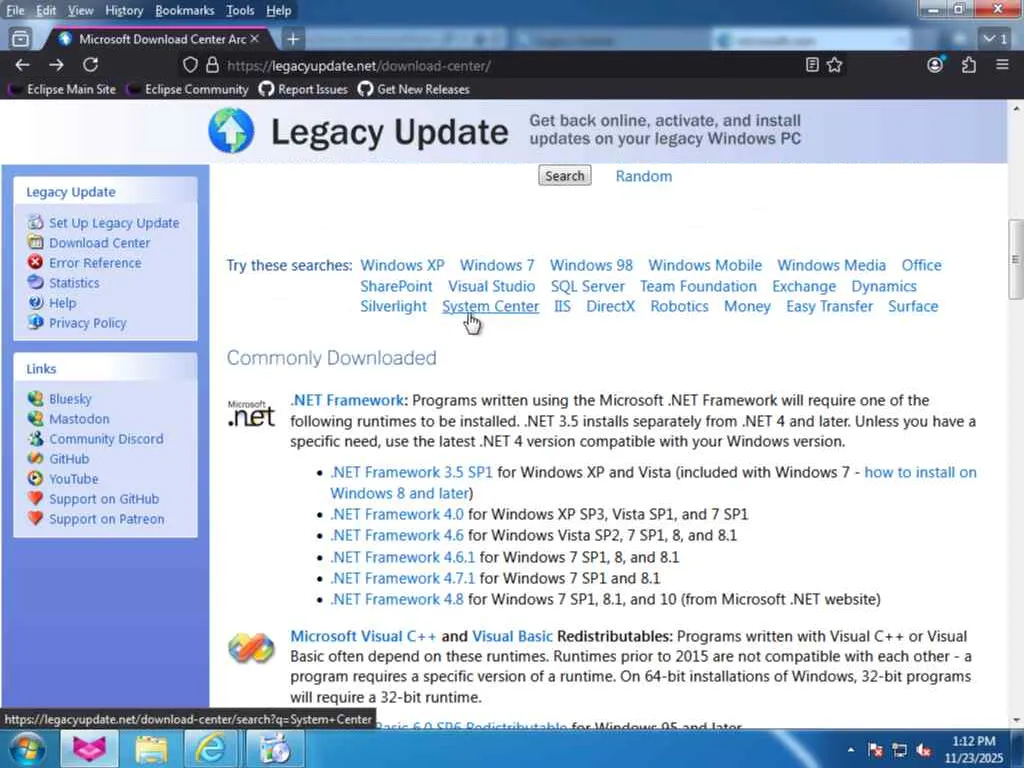Screen dimensions: 1024x768
Task: Click the Help question mark sidebar icon
Action: [x=35, y=302]
